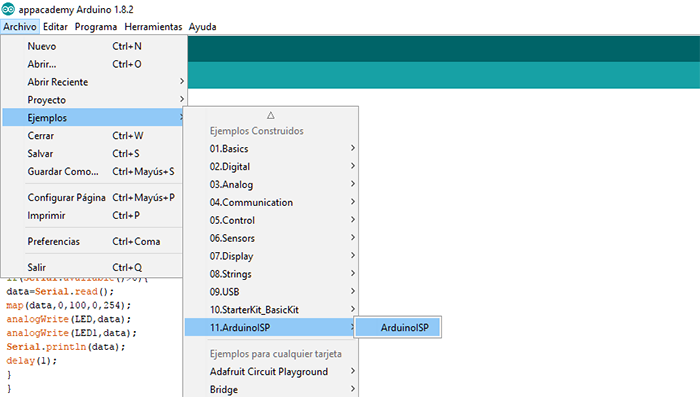Select Imprimir to print the sketch
This screenshot has width=700, height=397.
click(x=93, y=215)
